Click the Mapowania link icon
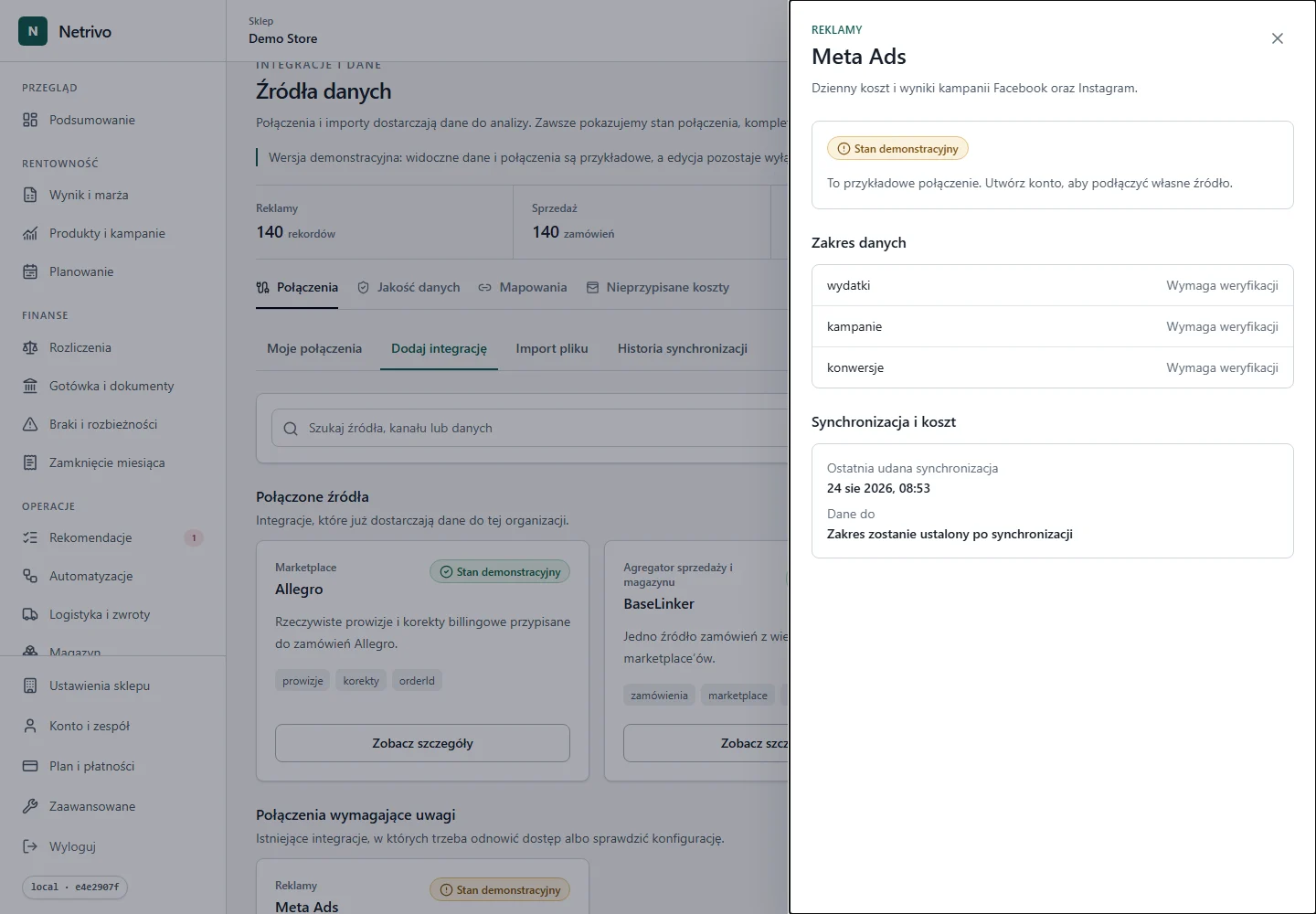Screen dimensions: 1316x914 point(484,287)
